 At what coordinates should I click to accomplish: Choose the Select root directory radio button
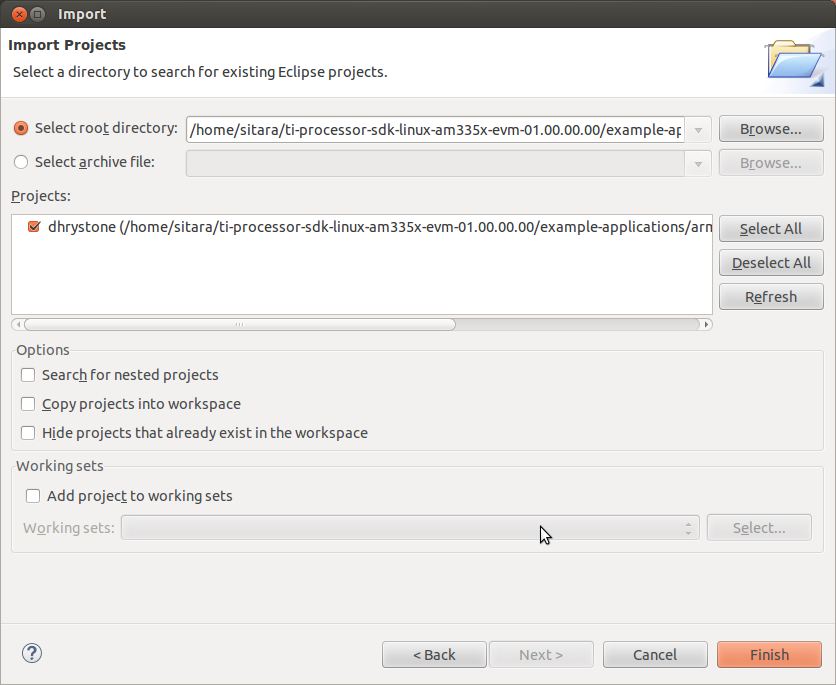pos(21,128)
